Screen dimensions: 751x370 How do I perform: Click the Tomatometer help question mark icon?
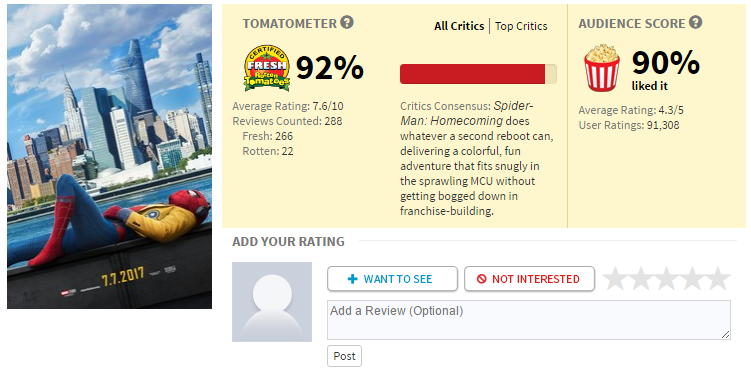(x=347, y=22)
